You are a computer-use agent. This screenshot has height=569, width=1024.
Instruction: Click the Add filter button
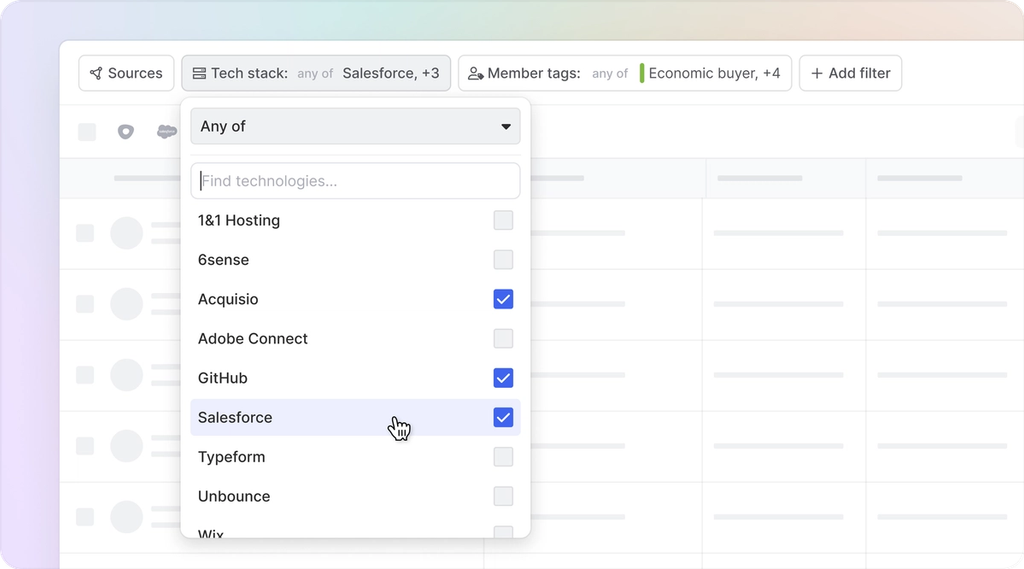click(850, 73)
